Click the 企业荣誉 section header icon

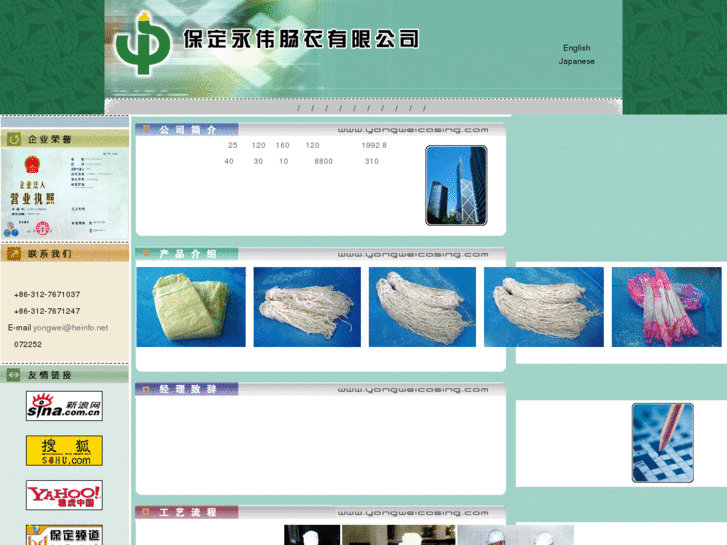tap(14, 139)
